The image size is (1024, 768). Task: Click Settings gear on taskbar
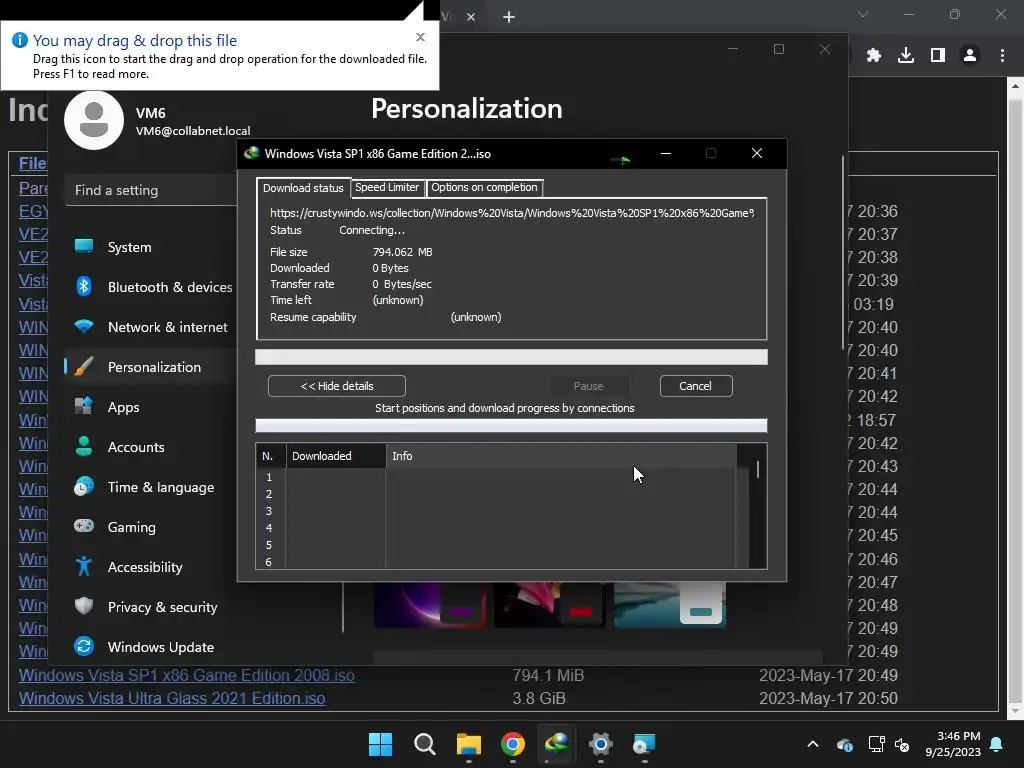click(600, 744)
